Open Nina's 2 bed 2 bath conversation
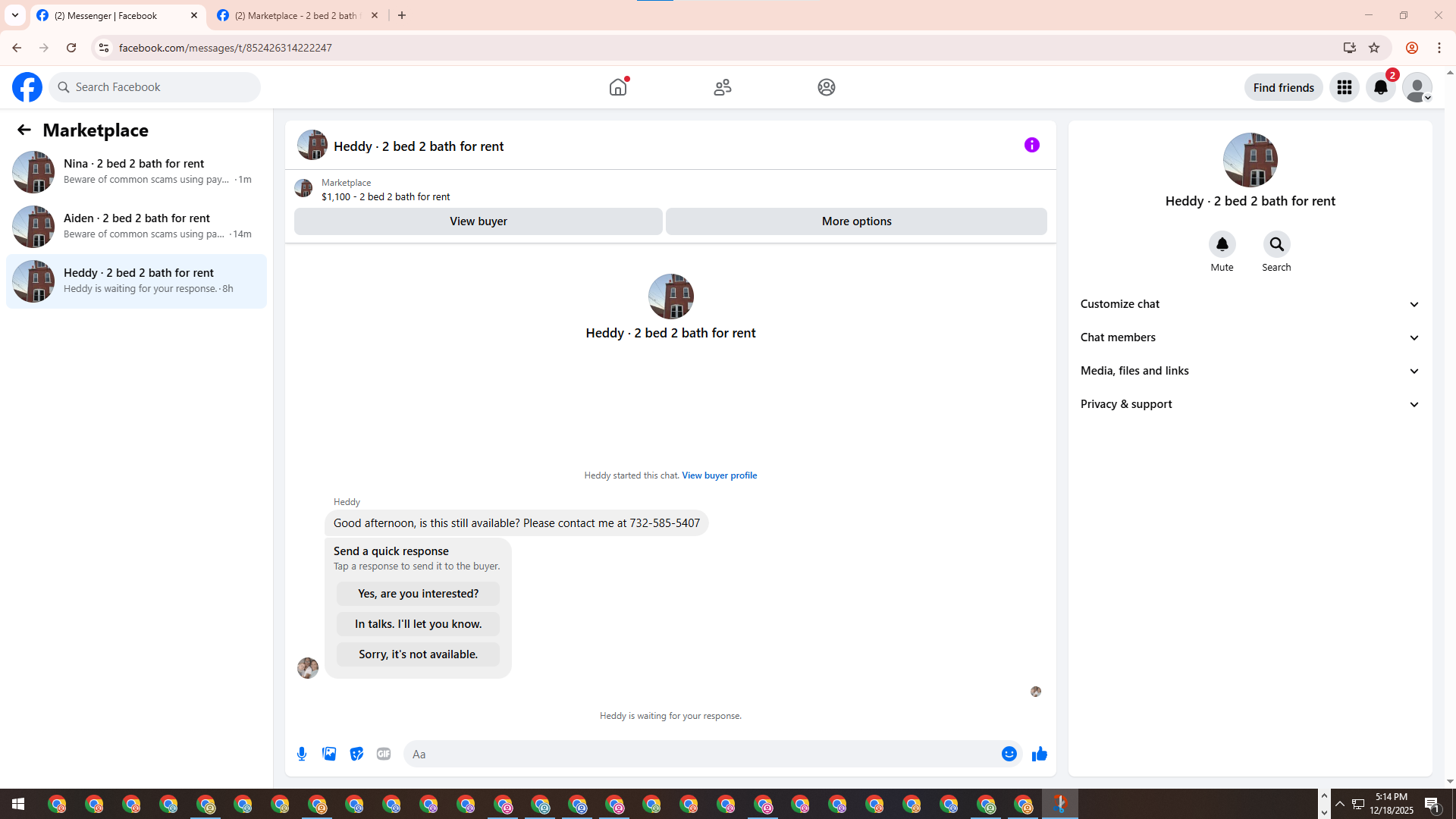 136,172
